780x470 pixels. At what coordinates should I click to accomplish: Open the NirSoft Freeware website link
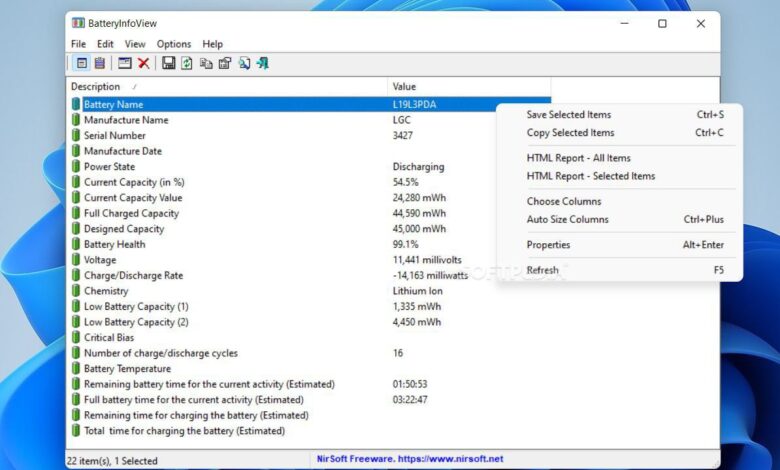point(410,459)
